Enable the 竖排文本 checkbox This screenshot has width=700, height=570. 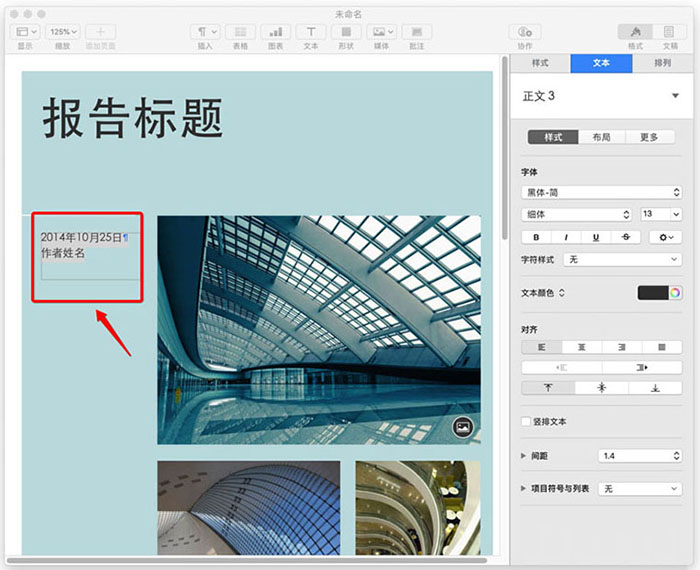(526, 421)
